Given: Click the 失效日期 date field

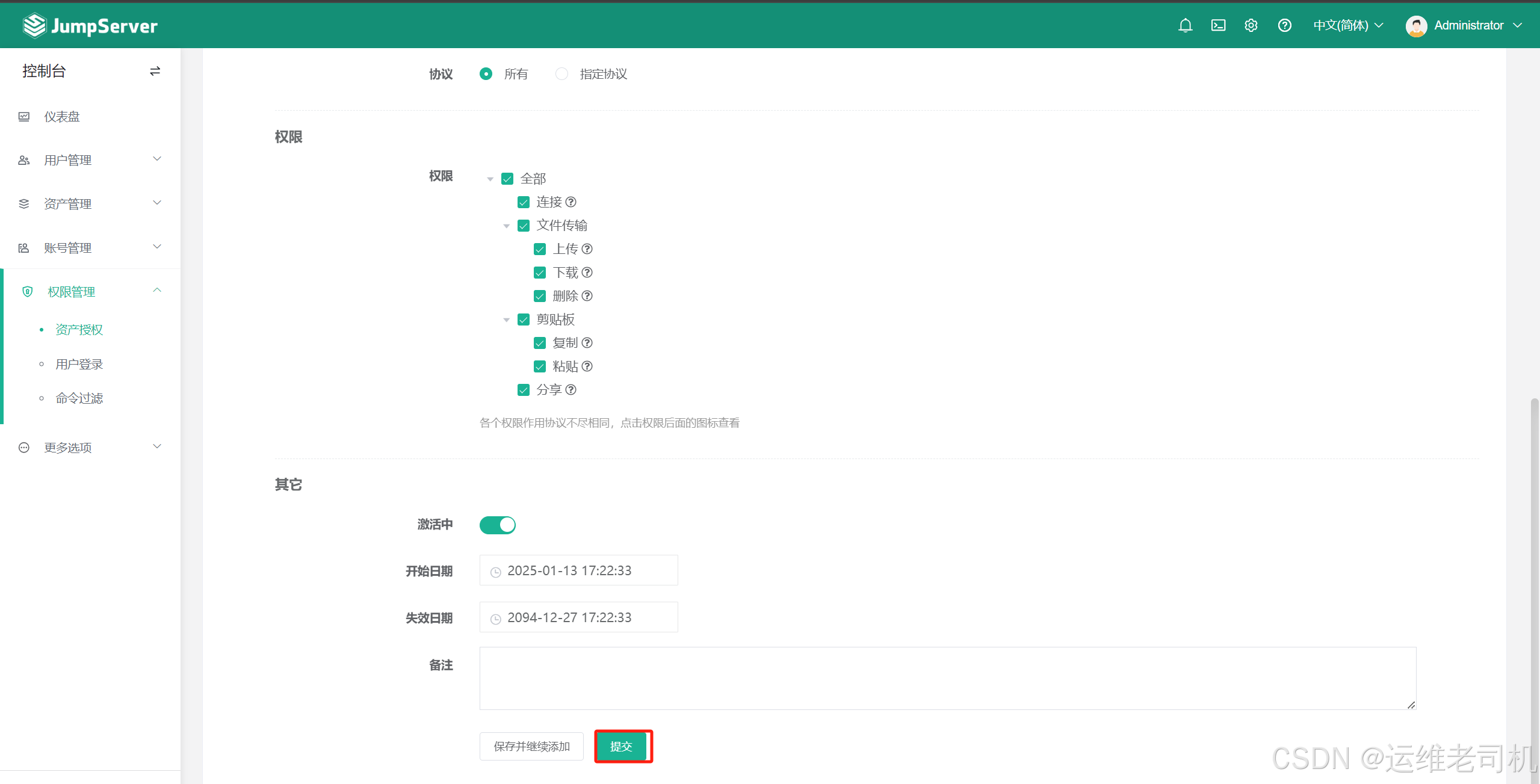Looking at the screenshot, I should [x=578, y=617].
